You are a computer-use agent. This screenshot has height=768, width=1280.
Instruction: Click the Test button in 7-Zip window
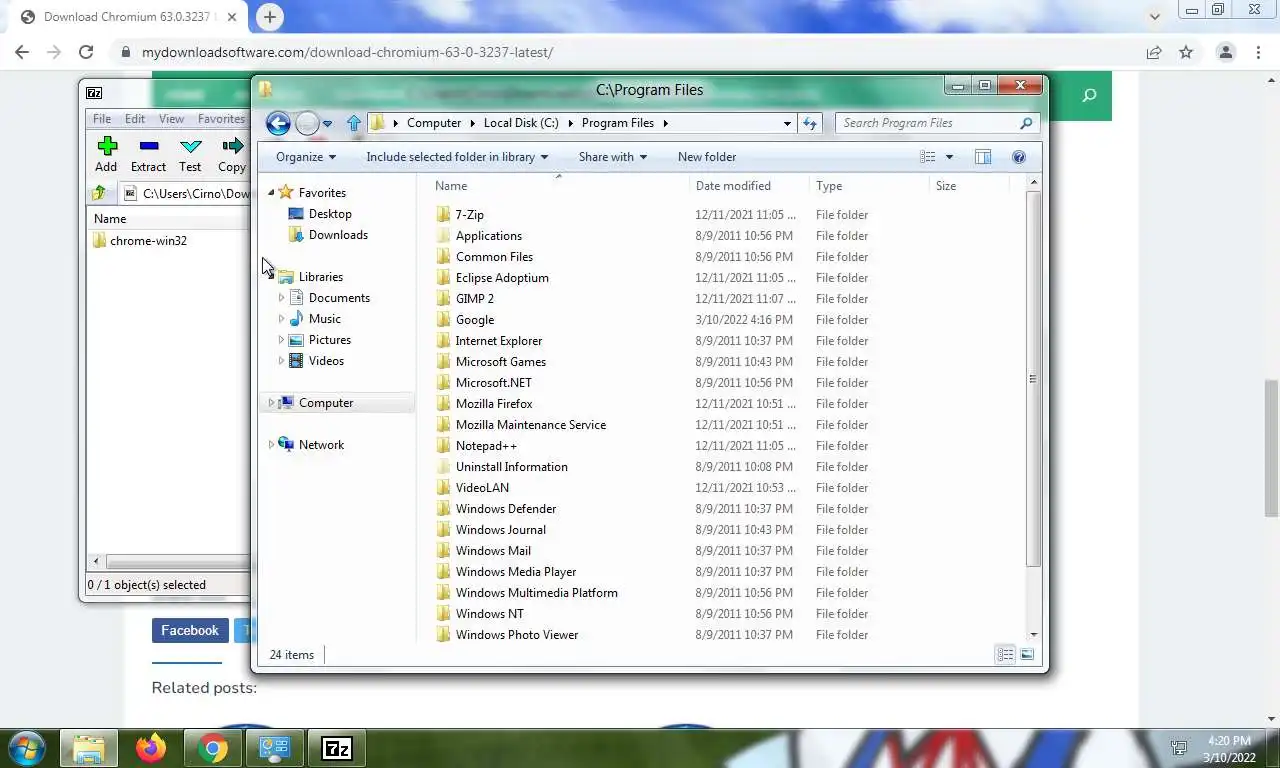(x=190, y=155)
